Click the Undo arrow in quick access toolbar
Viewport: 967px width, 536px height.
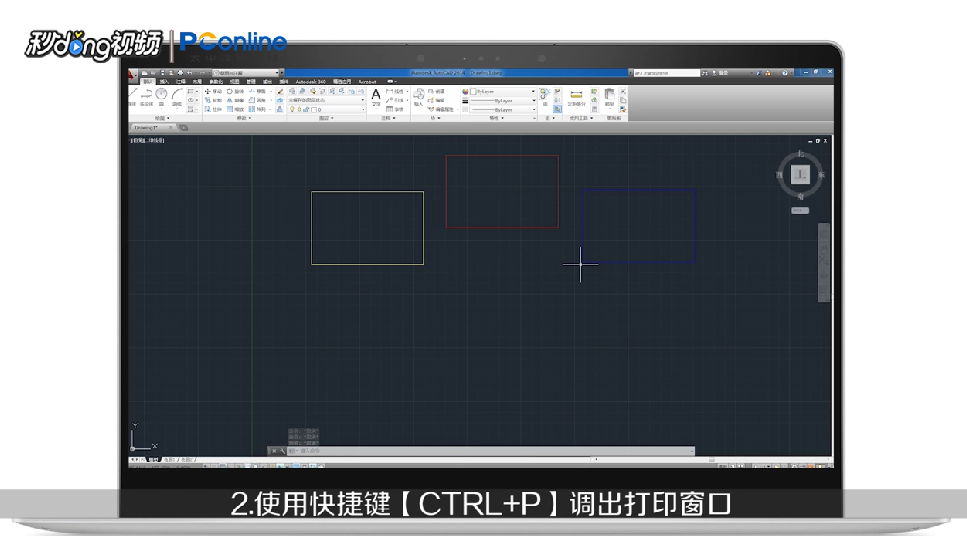coord(189,73)
